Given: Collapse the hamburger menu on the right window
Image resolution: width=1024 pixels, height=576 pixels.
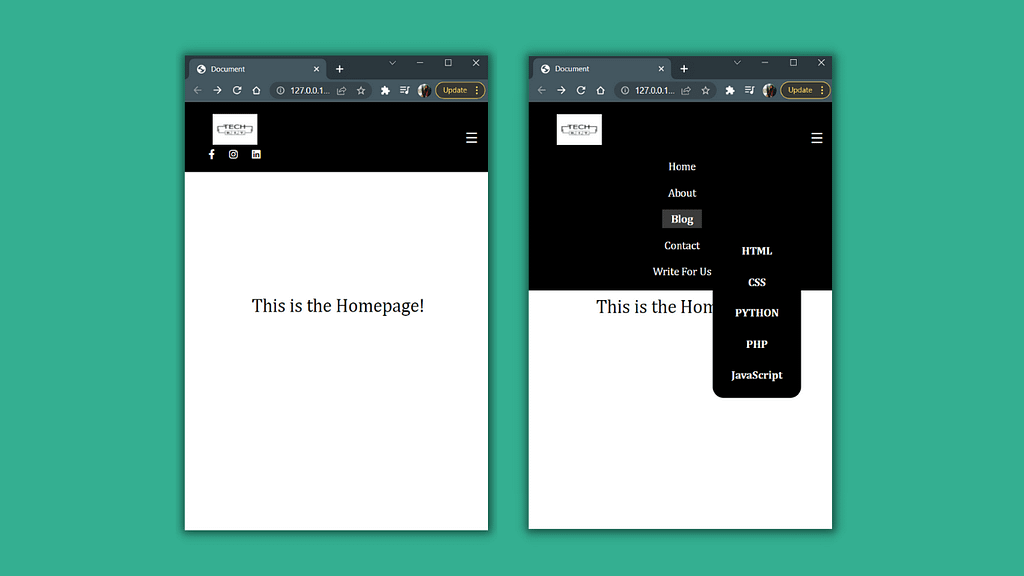Looking at the screenshot, I should [816, 138].
